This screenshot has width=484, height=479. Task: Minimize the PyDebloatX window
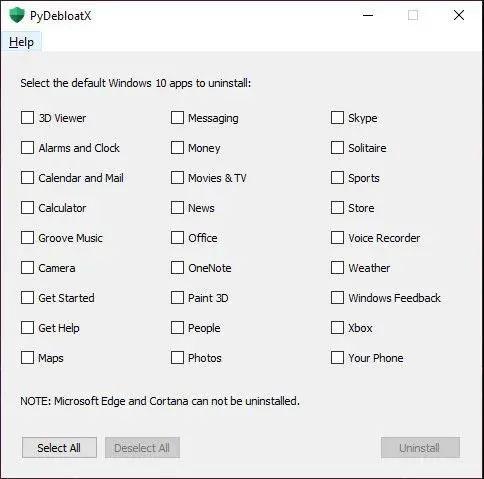tap(368, 15)
